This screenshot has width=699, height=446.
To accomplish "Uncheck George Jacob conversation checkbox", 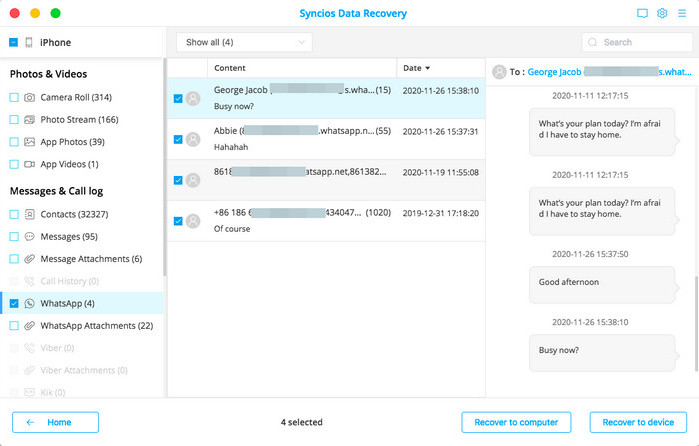I will click(178, 99).
